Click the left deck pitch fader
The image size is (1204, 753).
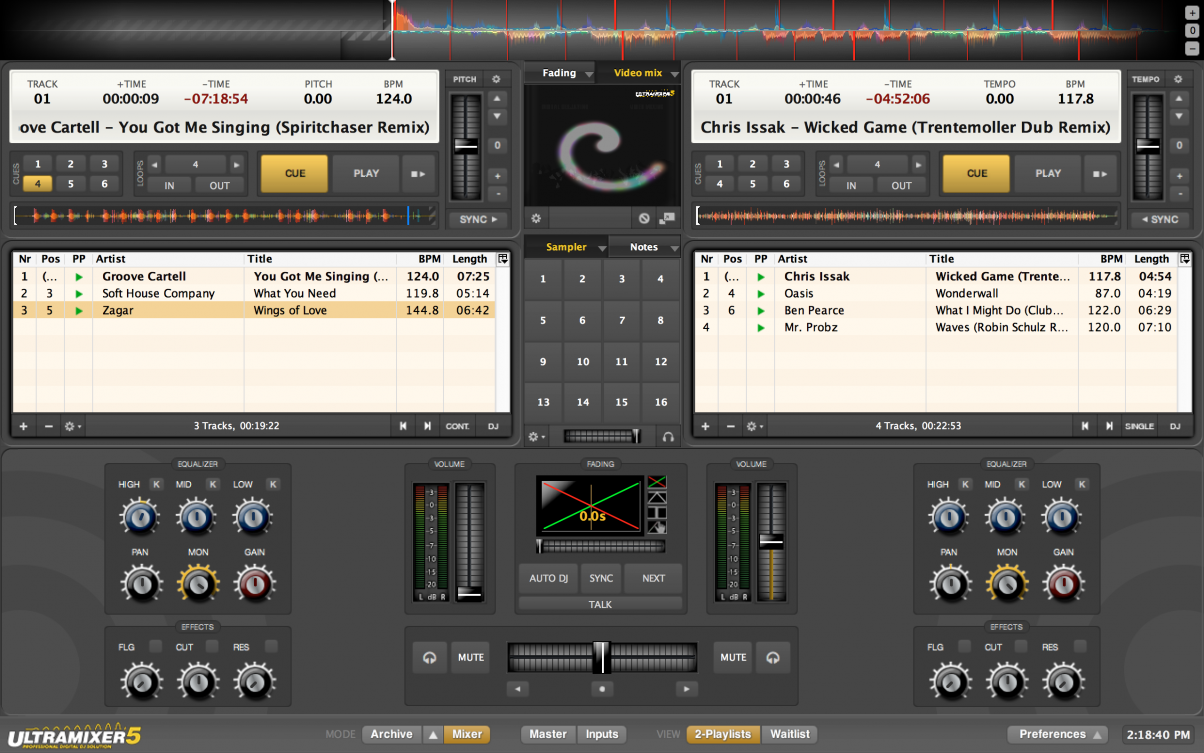(x=467, y=147)
